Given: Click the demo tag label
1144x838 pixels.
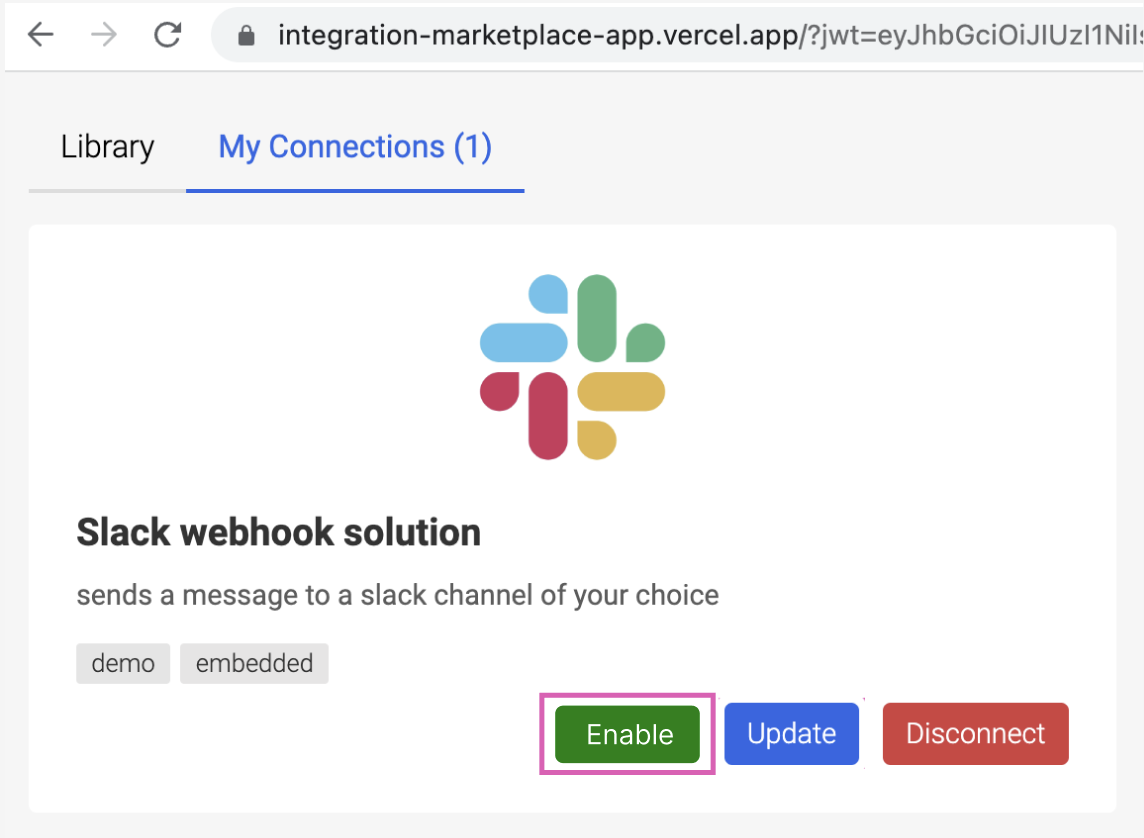Looking at the screenshot, I should click(x=123, y=663).
